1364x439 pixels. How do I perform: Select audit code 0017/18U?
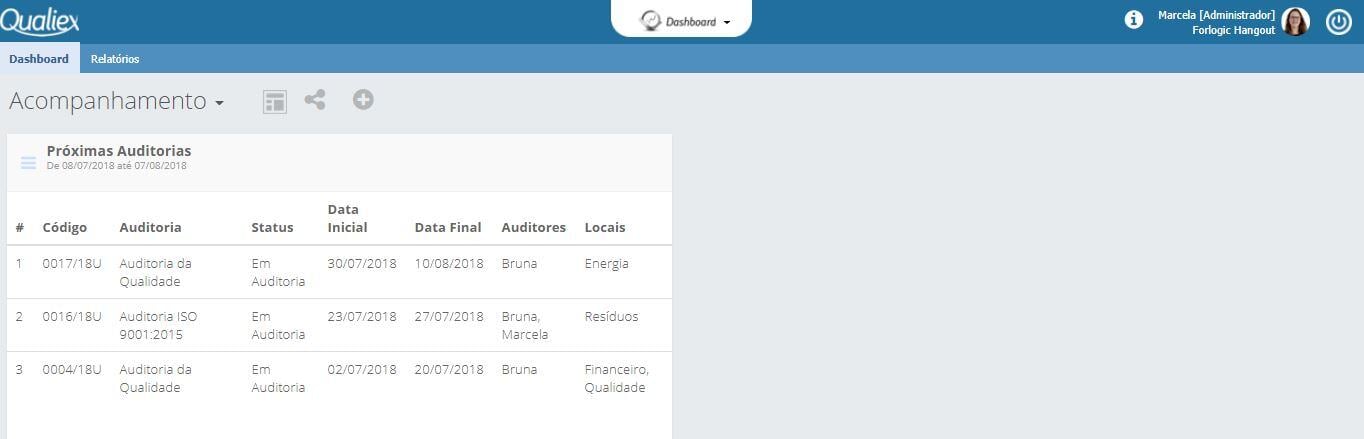[72, 264]
